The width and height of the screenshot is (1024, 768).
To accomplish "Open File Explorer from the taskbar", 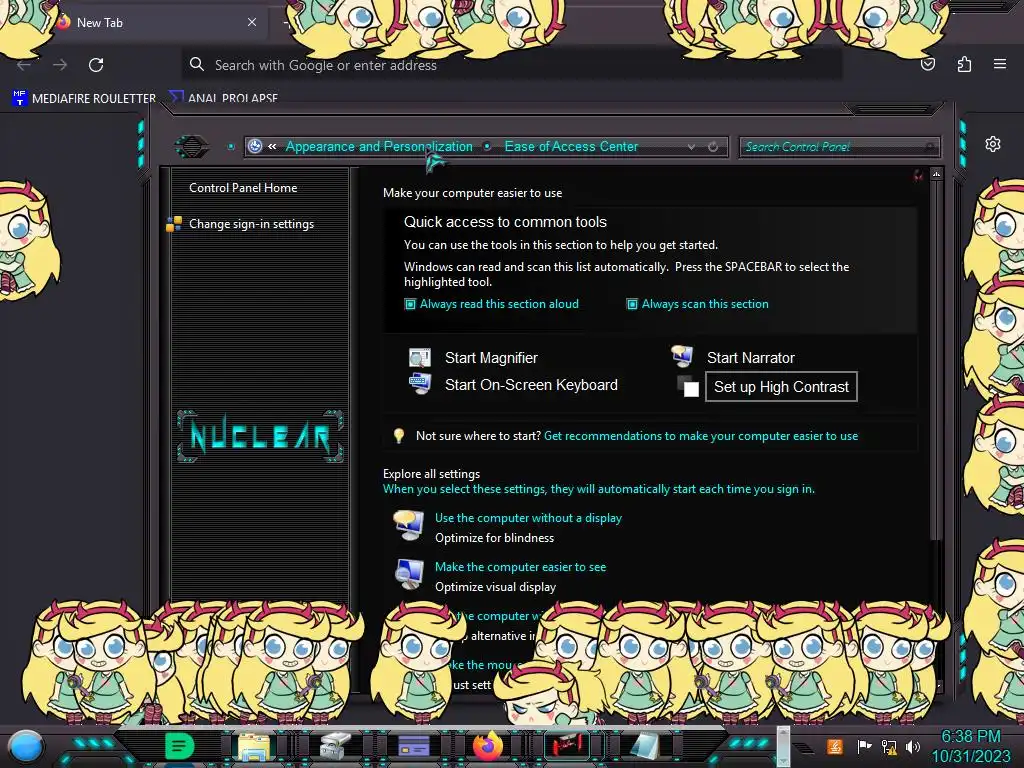I will [253, 746].
